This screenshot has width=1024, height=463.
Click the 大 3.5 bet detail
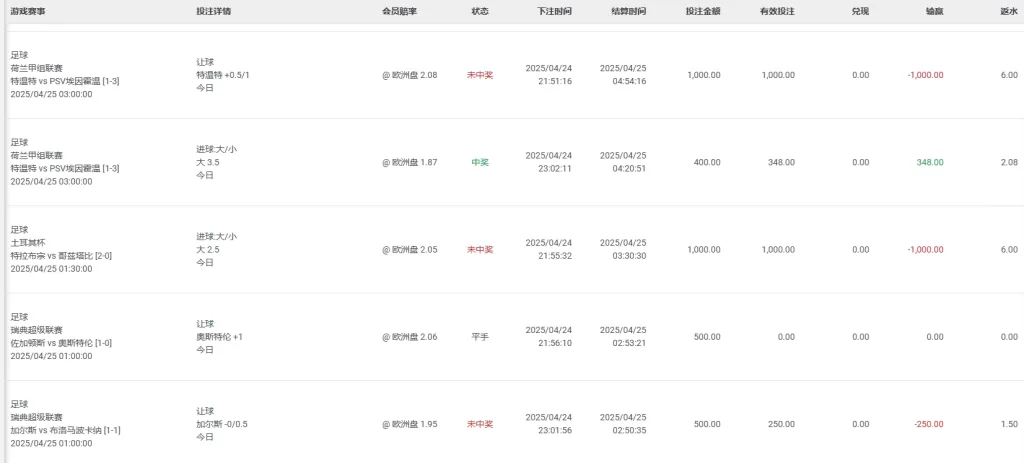tap(208, 162)
